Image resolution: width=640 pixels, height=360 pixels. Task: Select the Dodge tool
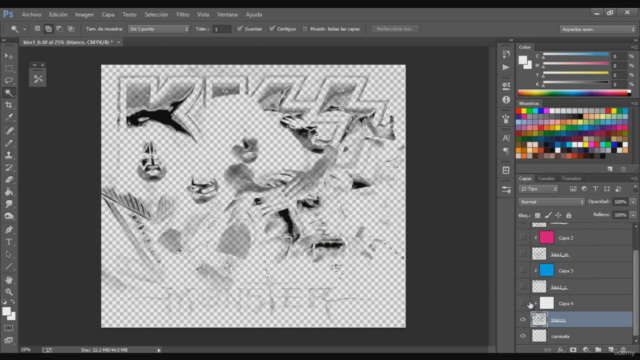click(9, 216)
